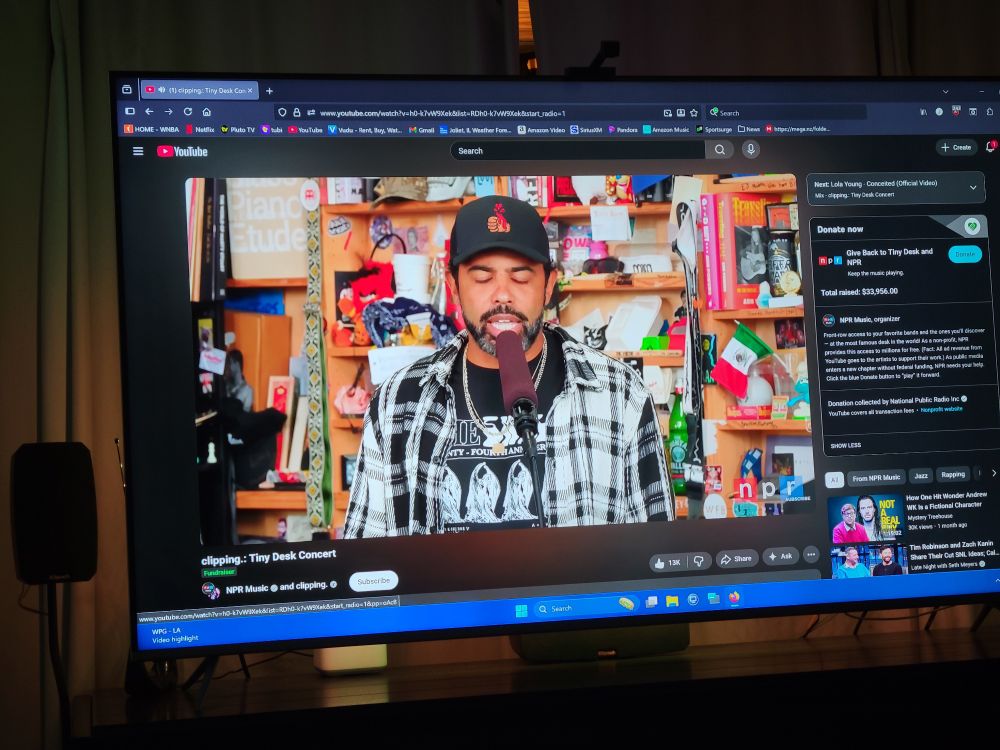Open the three-dot more actions menu

[810, 554]
